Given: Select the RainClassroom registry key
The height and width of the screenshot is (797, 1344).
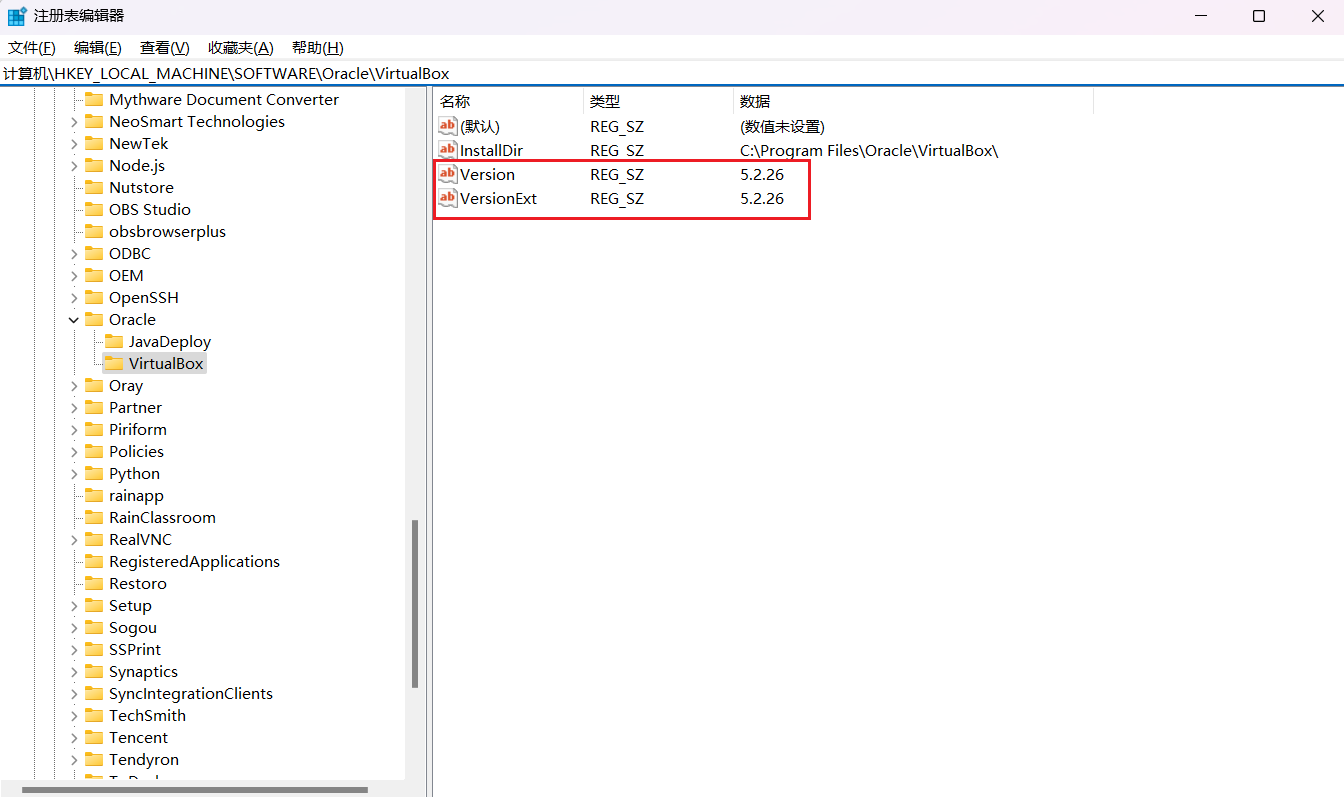Looking at the screenshot, I should pos(164,517).
